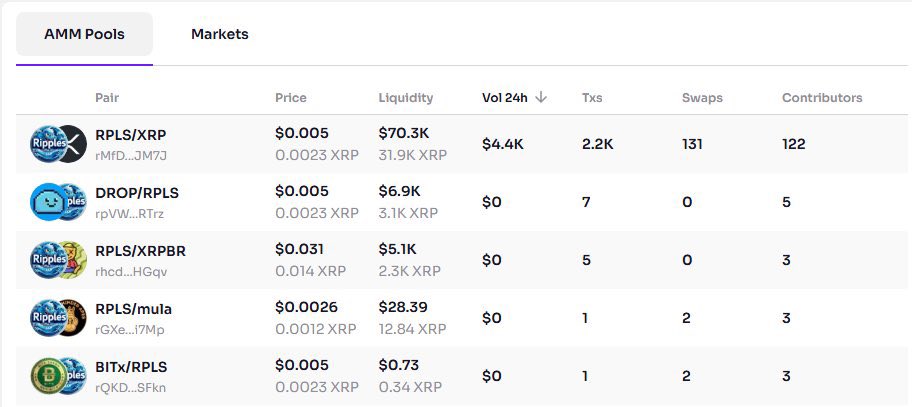Click the Pair column header

pyautogui.click(x=107, y=98)
